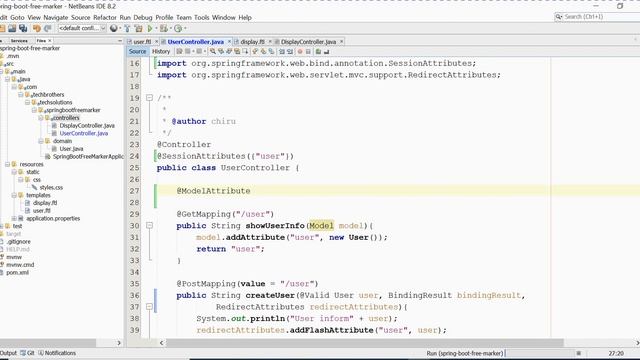Run the project with green arrow
Screen dimensions: 640x360
(x=149, y=28)
